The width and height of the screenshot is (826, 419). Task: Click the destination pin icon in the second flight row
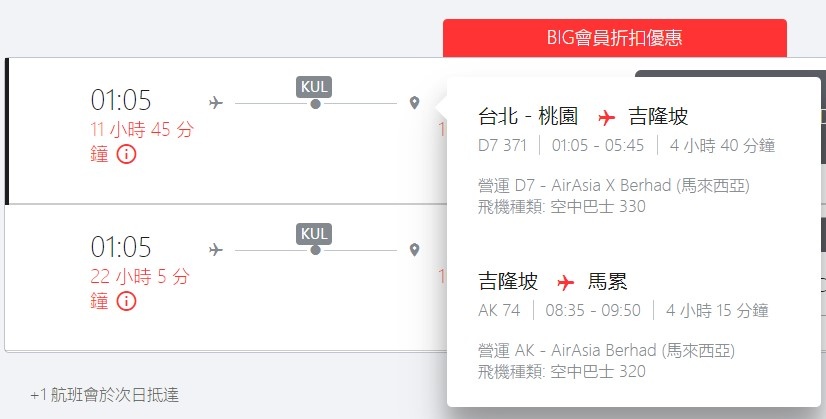pos(414,249)
